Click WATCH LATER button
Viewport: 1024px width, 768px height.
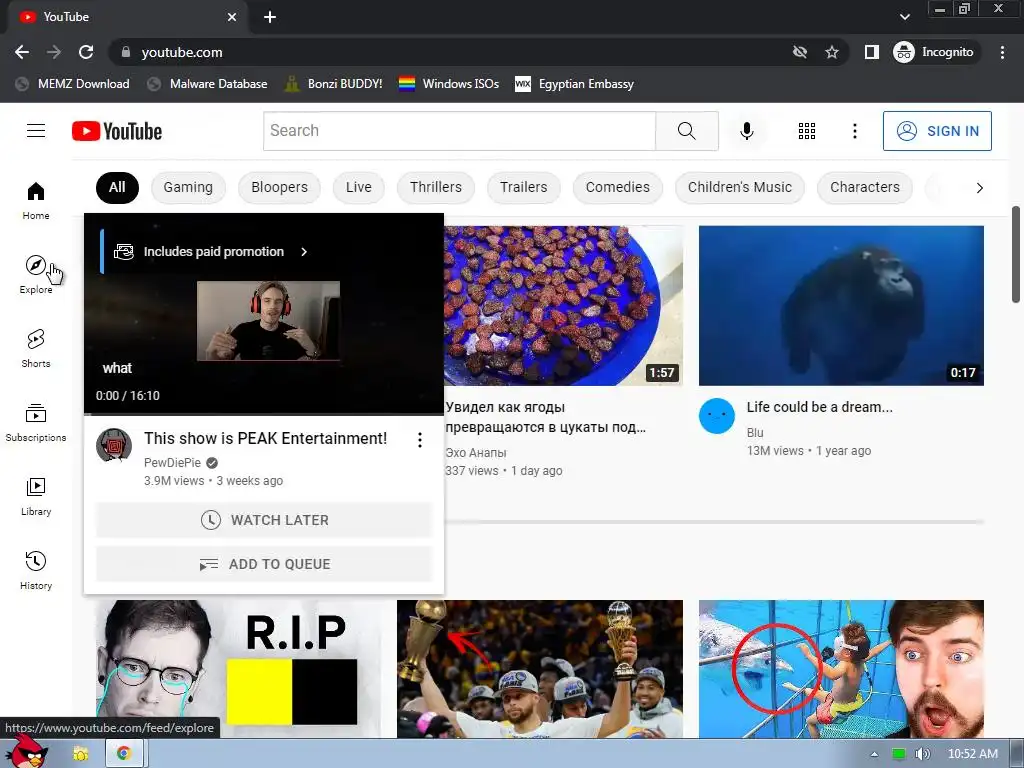click(x=264, y=520)
